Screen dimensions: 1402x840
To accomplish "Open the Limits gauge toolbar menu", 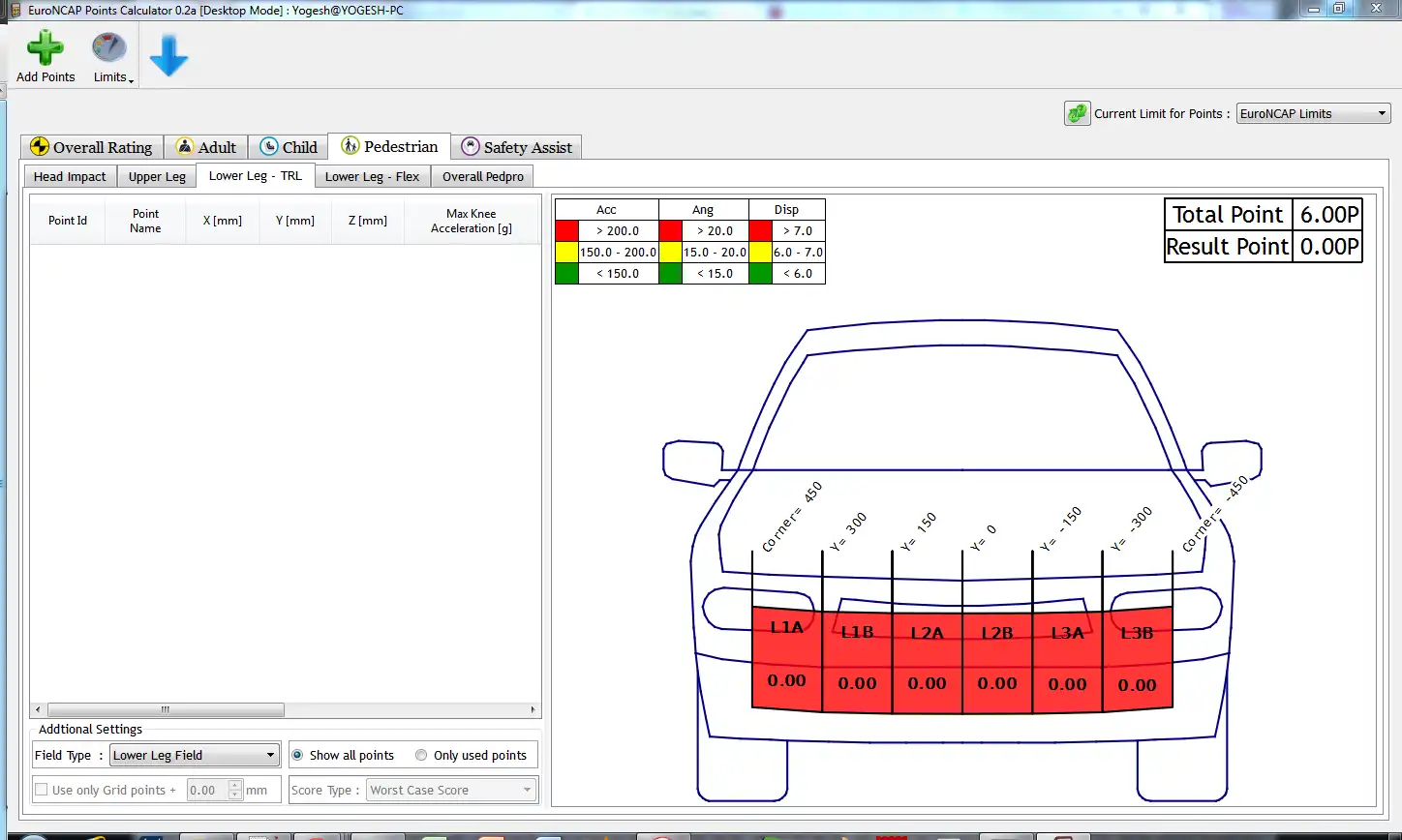I will pyautogui.click(x=109, y=58).
